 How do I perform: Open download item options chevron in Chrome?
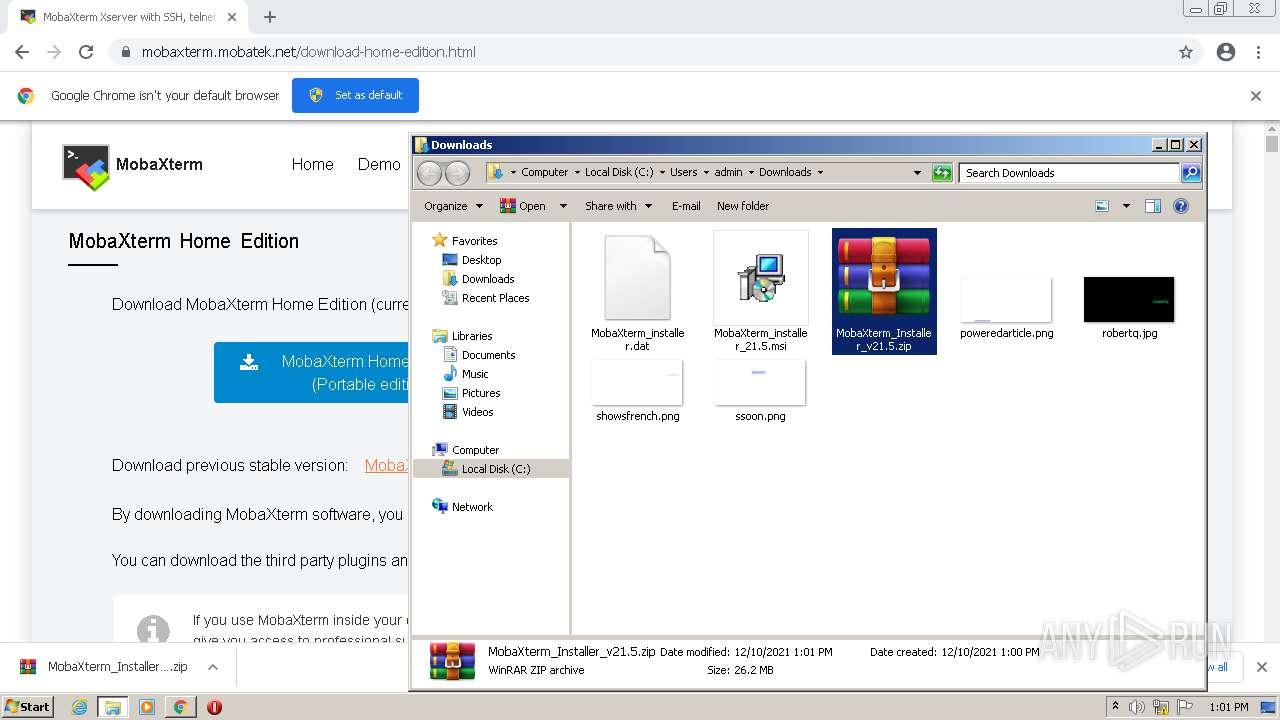(x=212, y=667)
